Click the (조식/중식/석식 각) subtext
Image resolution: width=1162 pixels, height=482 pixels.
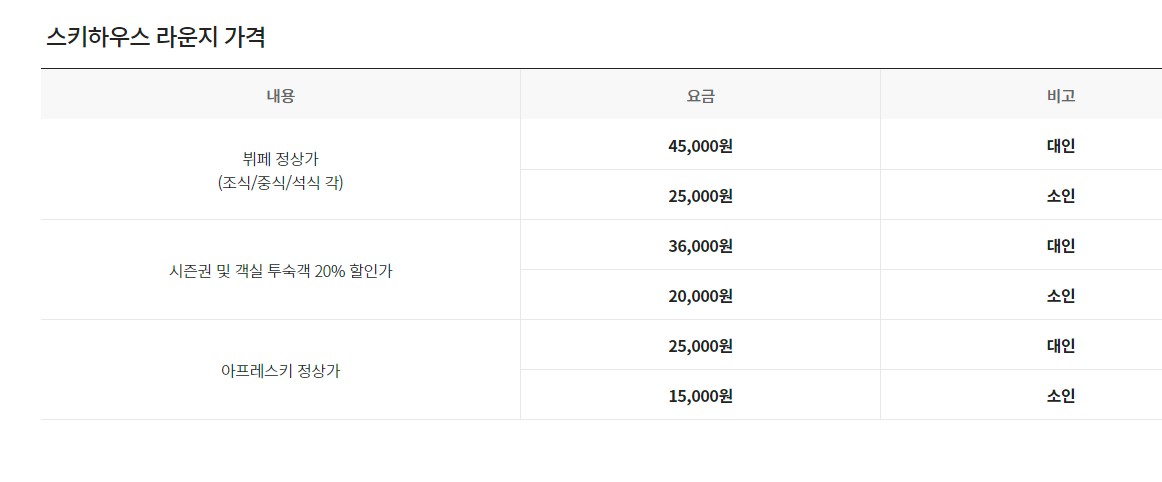point(280,183)
